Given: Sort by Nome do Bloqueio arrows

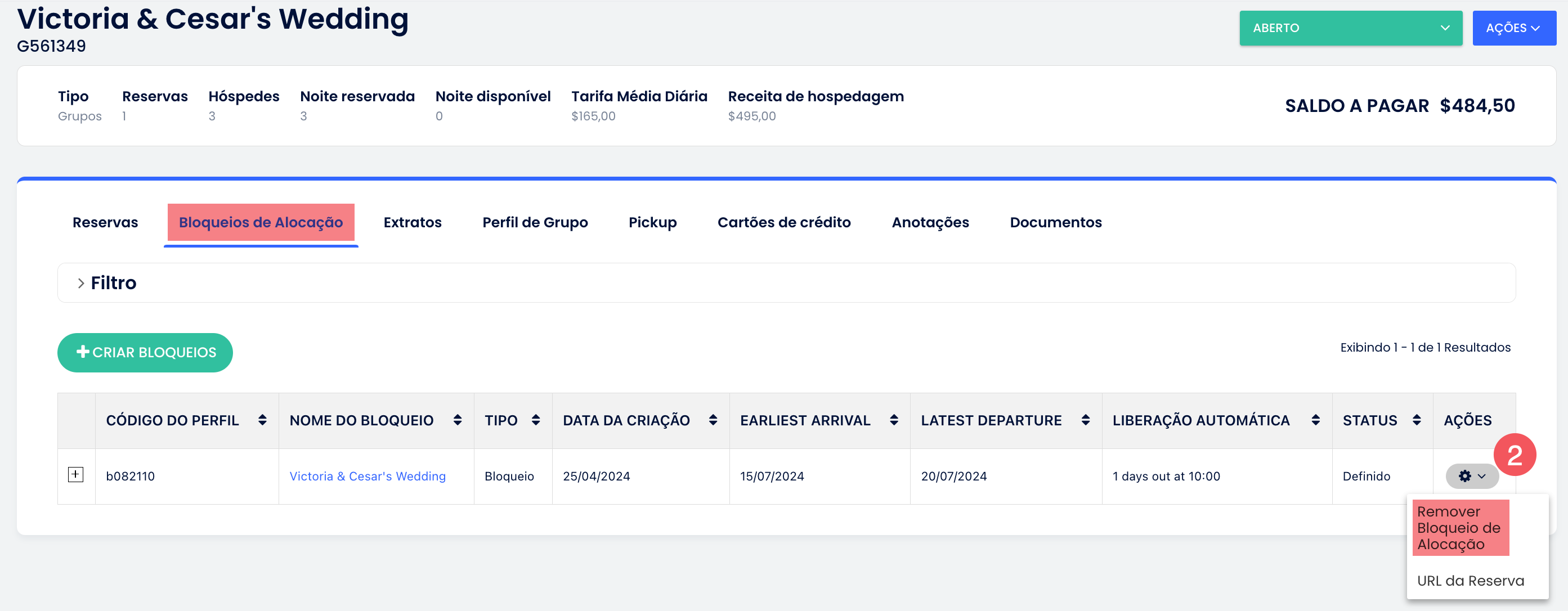Looking at the screenshot, I should pyautogui.click(x=457, y=420).
